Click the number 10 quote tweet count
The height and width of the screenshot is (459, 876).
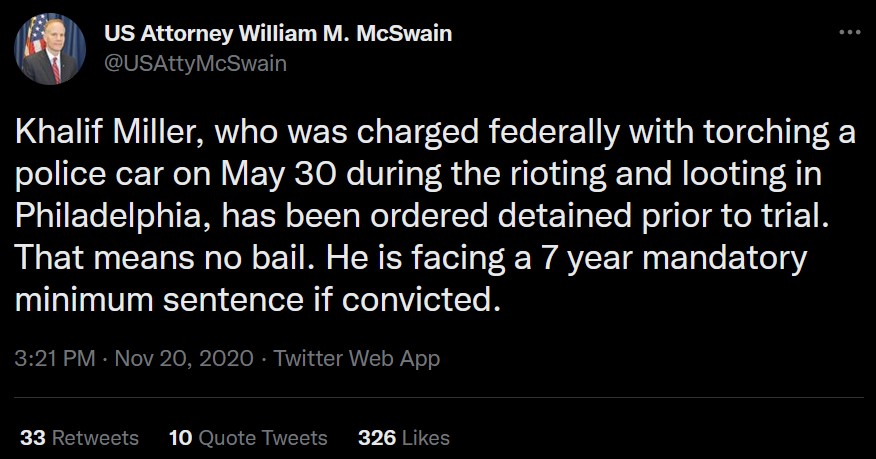pyautogui.click(x=181, y=438)
